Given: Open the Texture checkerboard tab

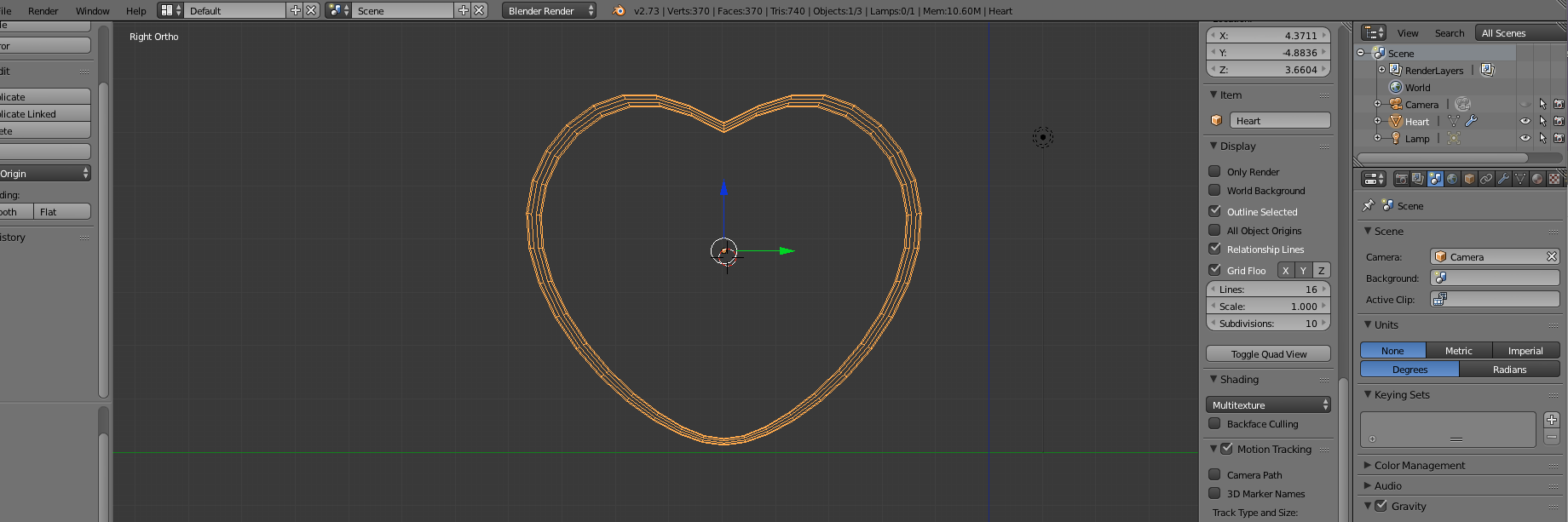Looking at the screenshot, I should click(x=1554, y=179).
